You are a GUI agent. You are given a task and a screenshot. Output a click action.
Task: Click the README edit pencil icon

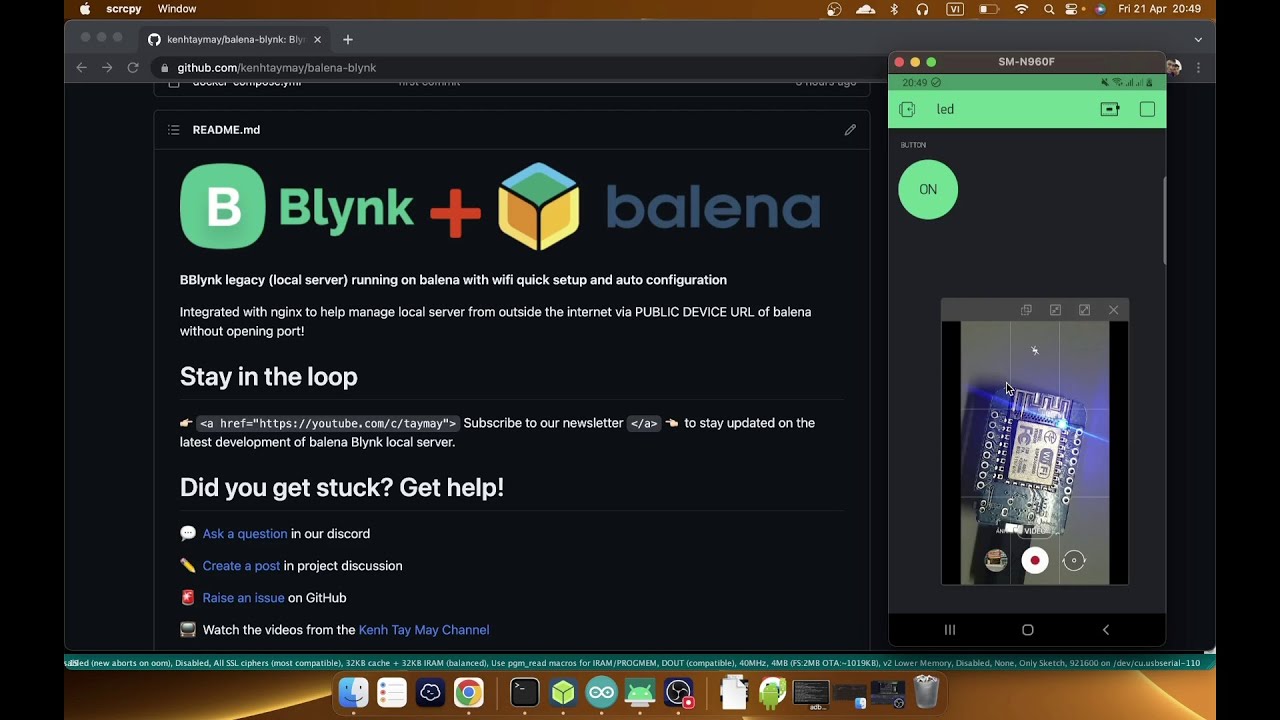coord(850,130)
